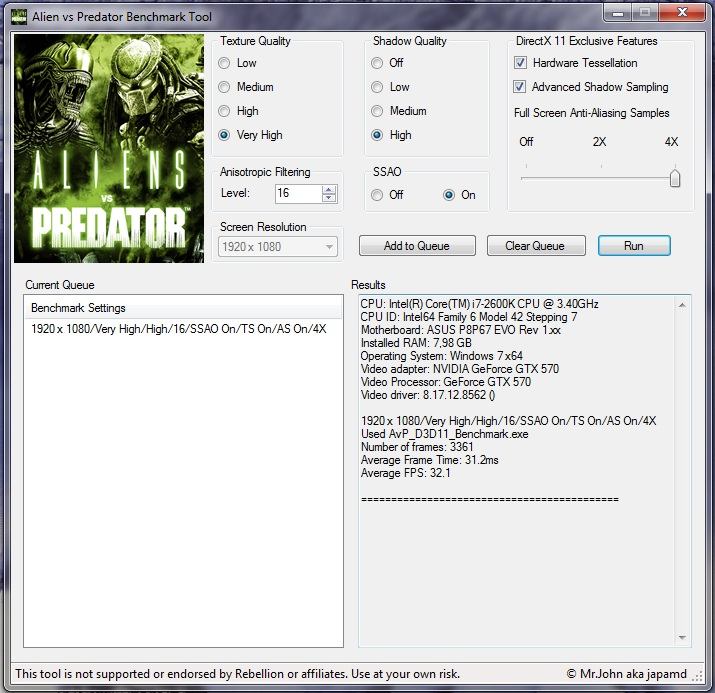Click the Benchmark Settings column header

183,308
